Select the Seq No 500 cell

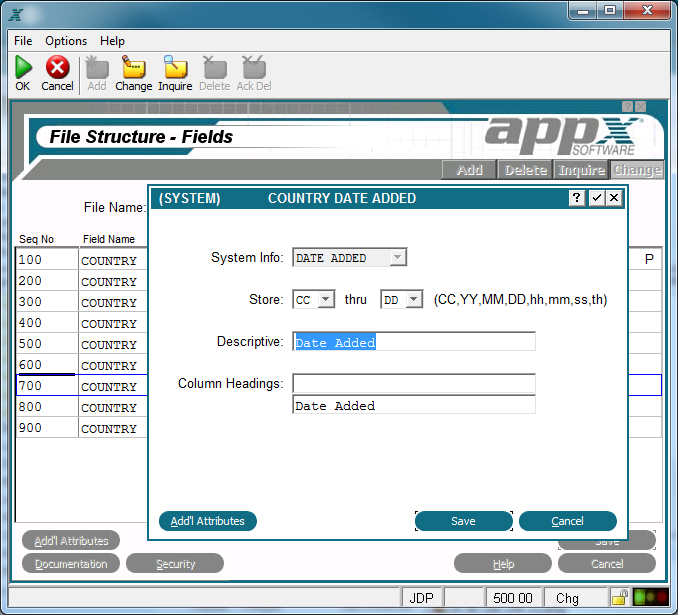coord(47,343)
